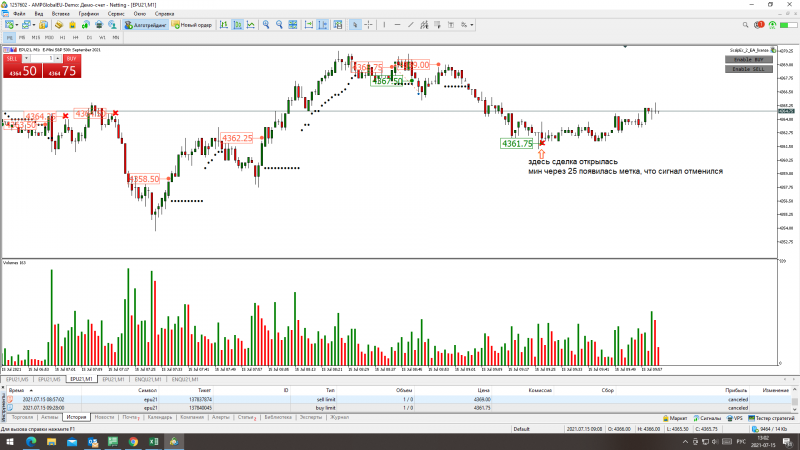Select the H1 timeframe
Image resolution: width=800 pixels, height=450 pixels.
(x=62, y=37)
